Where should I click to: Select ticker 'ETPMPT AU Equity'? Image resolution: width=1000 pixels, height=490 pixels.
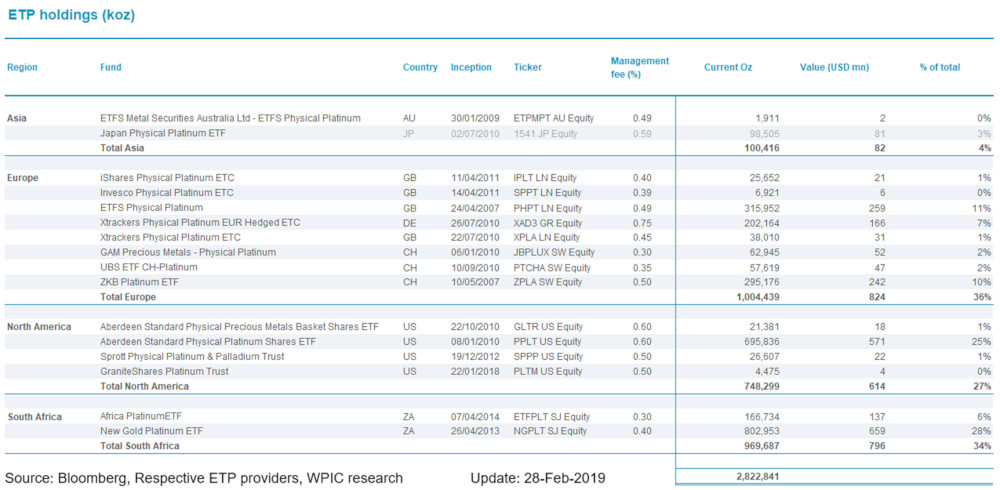[x=554, y=118]
